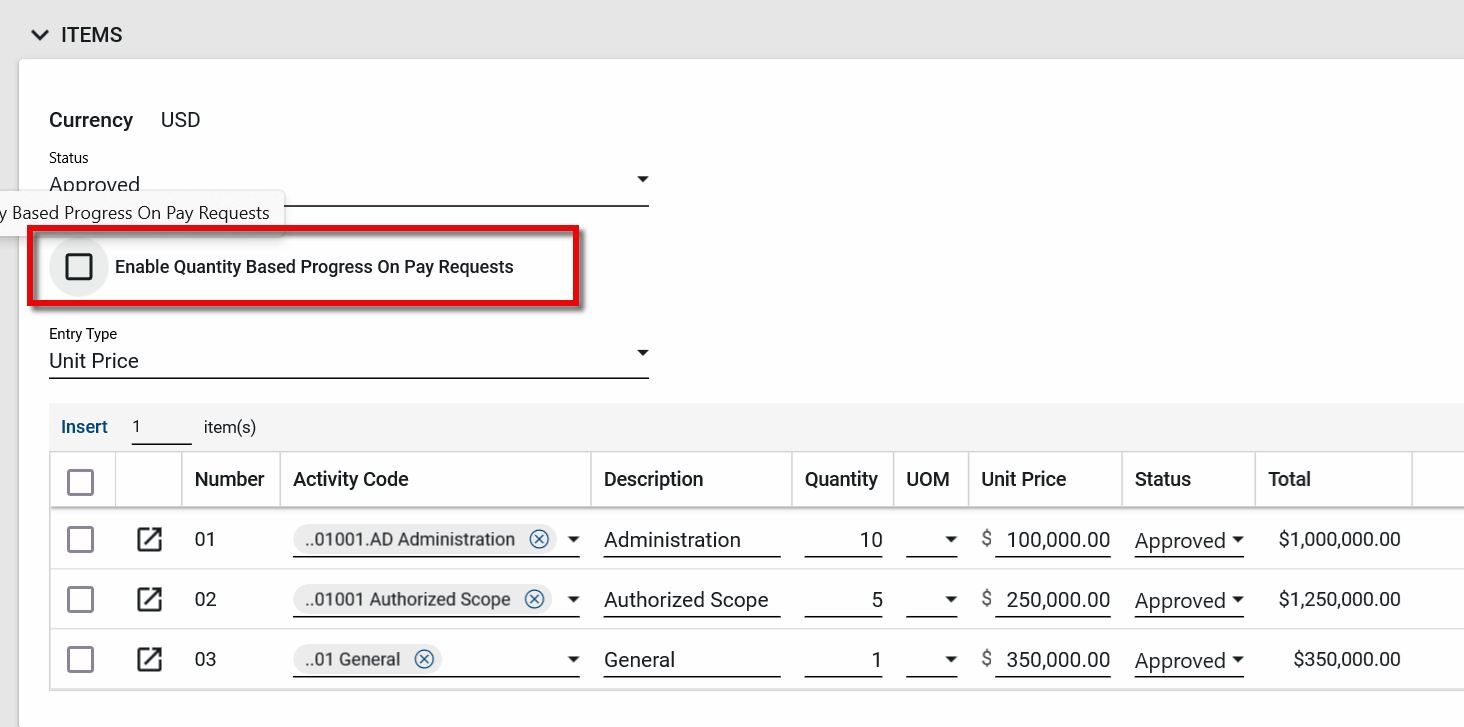Check the select-all checkbox in table header
1464x727 pixels.
point(80,482)
